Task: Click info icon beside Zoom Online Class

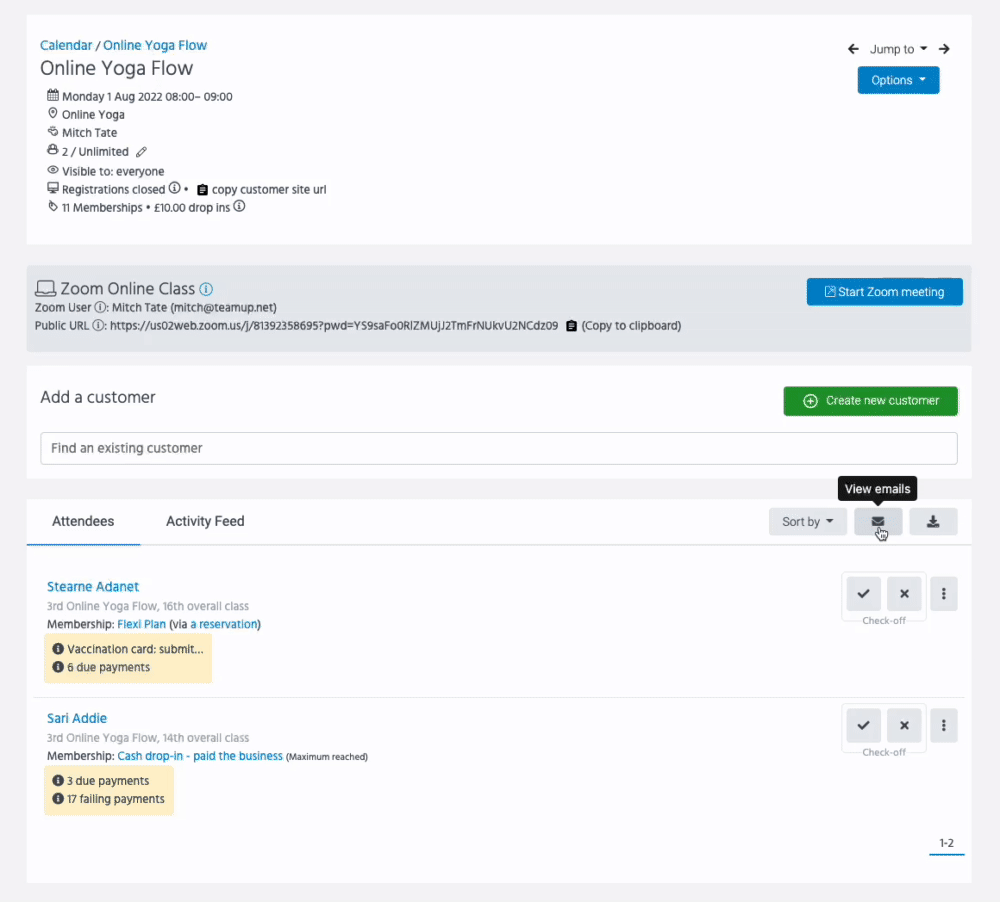Action: tap(206, 289)
